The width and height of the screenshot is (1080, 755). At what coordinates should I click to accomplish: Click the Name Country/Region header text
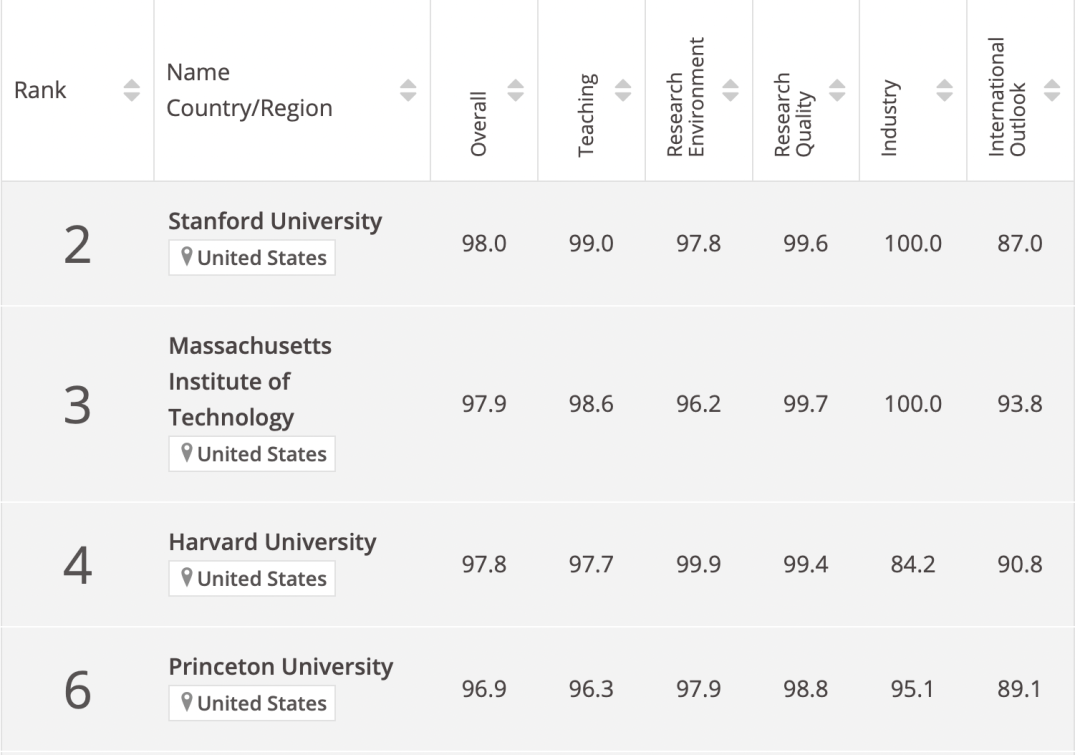tap(249, 90)
